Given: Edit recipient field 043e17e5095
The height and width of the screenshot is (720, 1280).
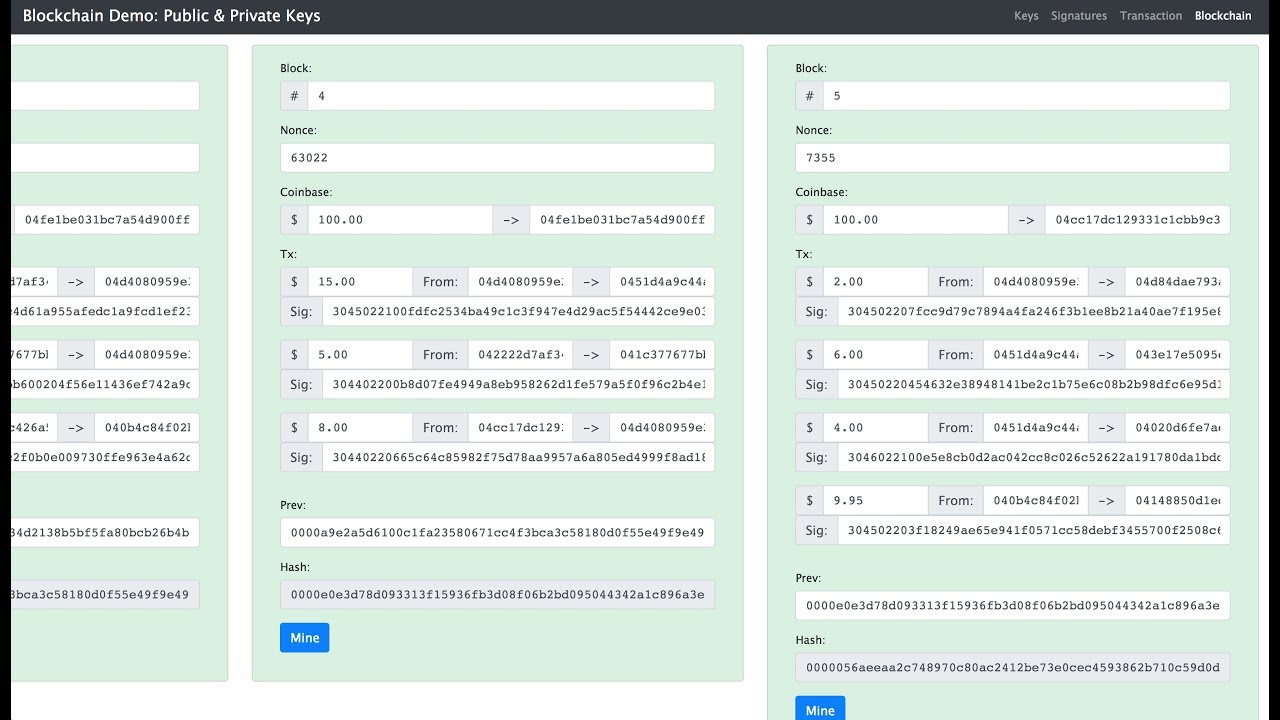Looking at the screenshot, I should coord(1177,354).
